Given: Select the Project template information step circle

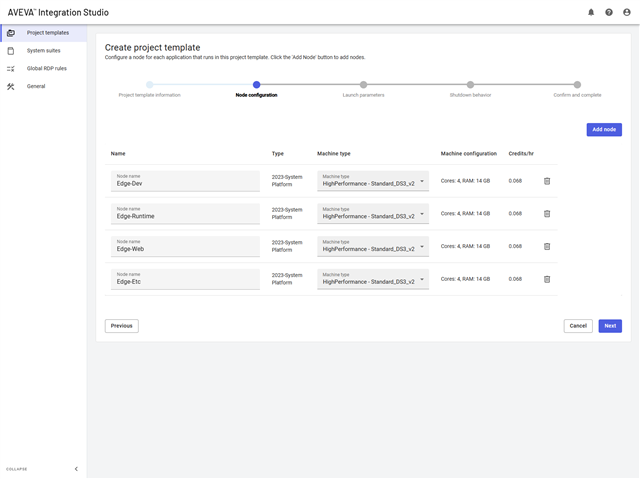Looking at the screenshot, I should tap(149, 85).
